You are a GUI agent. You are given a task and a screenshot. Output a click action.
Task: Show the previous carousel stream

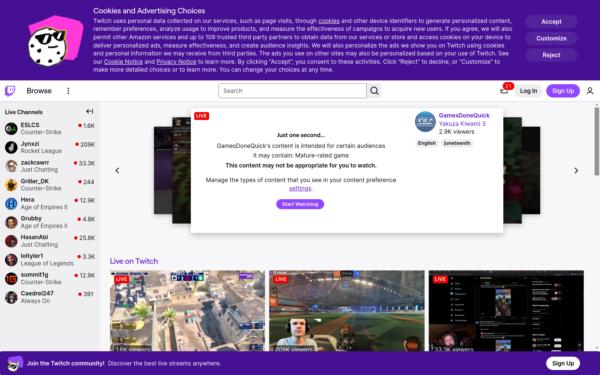pyautogui.click(x=117, y=171)
